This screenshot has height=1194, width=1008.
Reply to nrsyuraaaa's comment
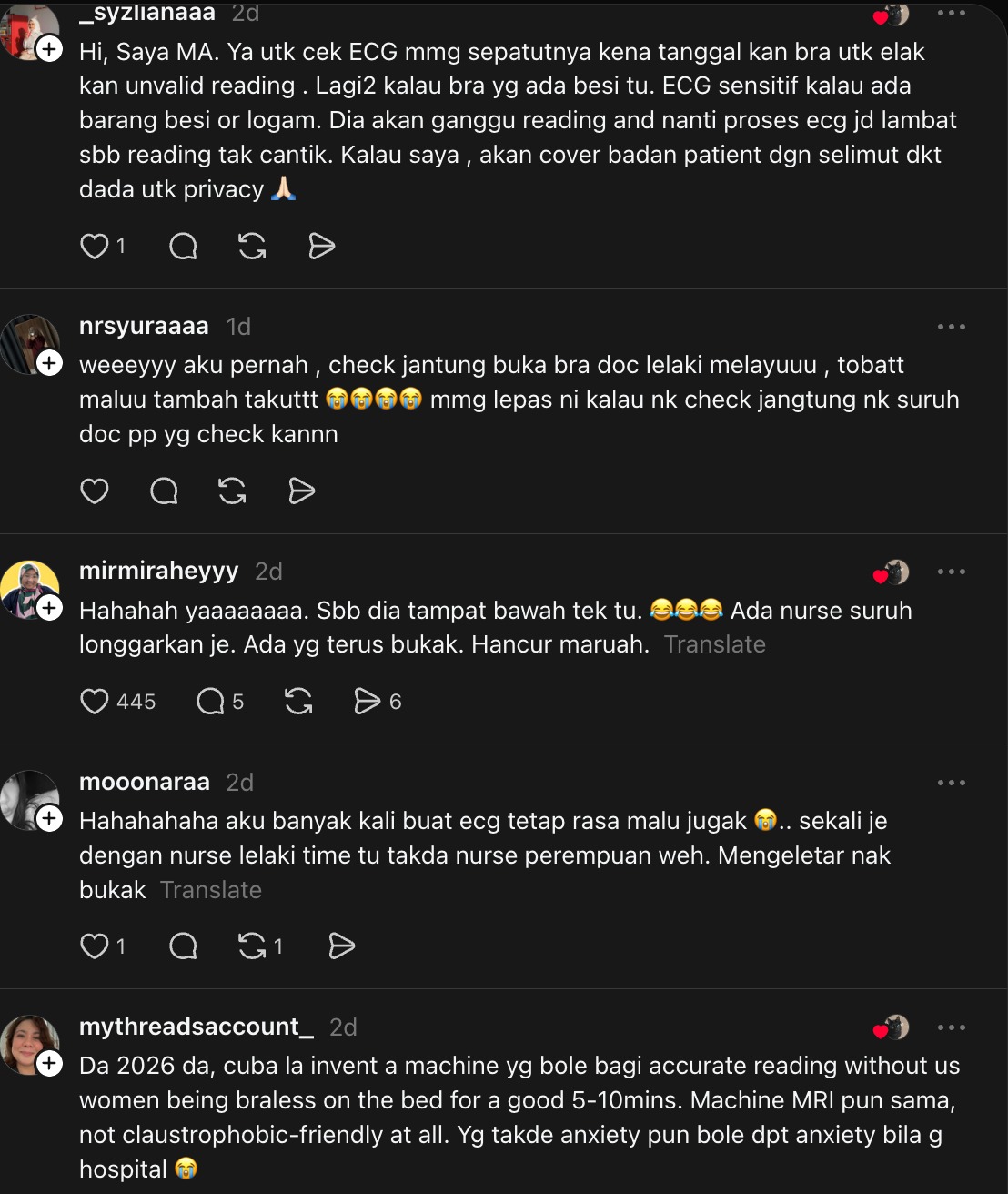(164, 491)
